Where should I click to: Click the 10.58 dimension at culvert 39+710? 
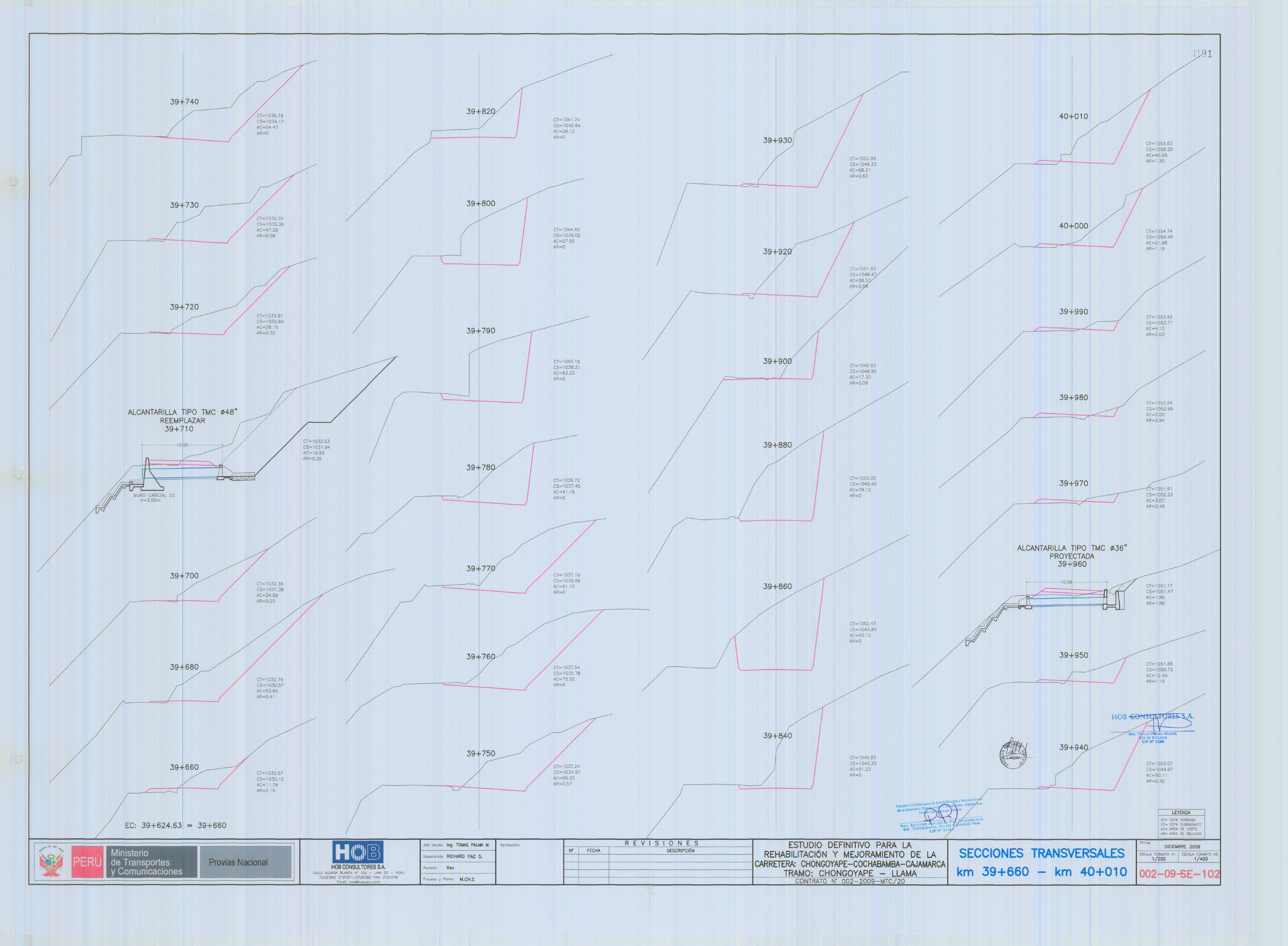point(182,445)
